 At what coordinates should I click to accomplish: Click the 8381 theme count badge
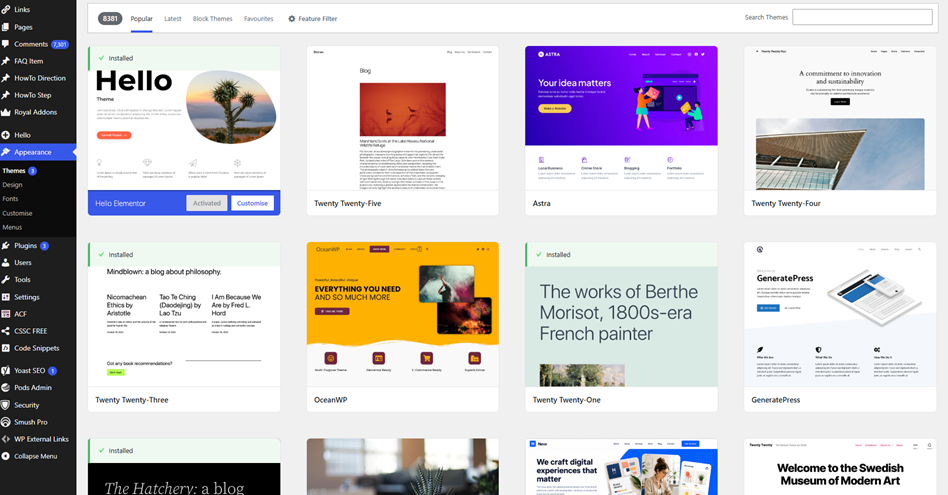[x=110, y=19]
